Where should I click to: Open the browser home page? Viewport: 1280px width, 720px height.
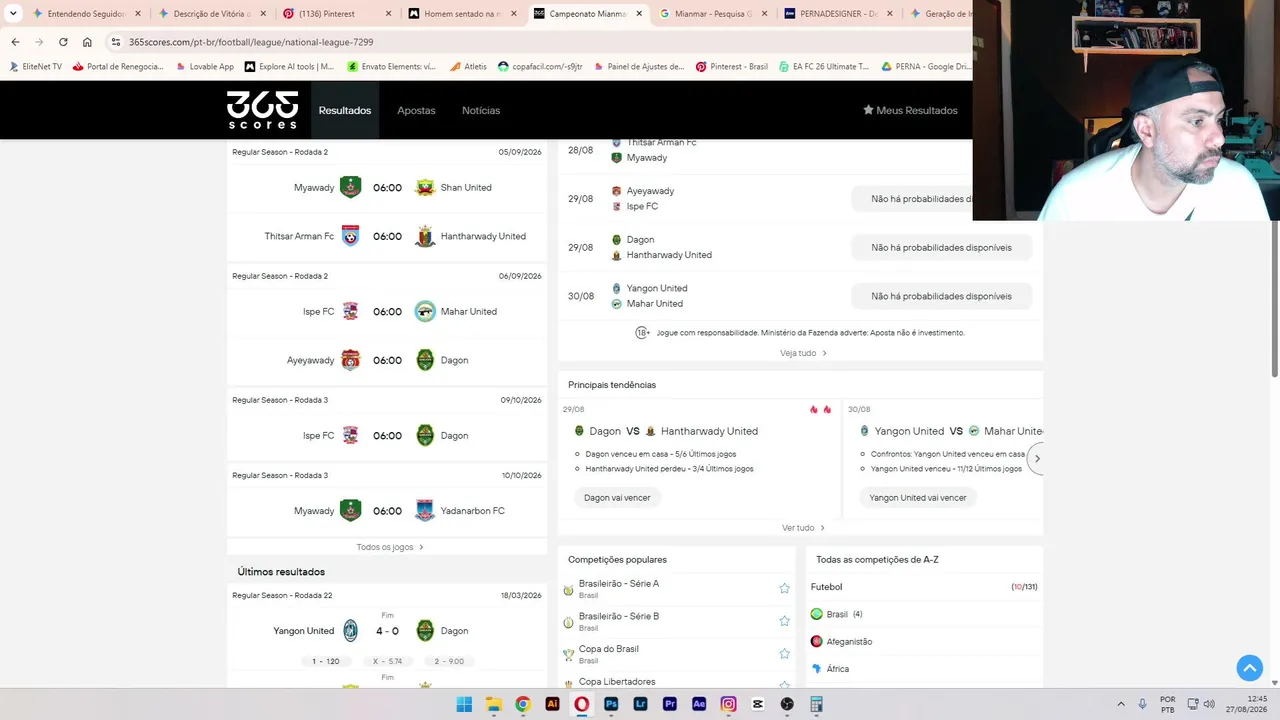coord(87,42)
